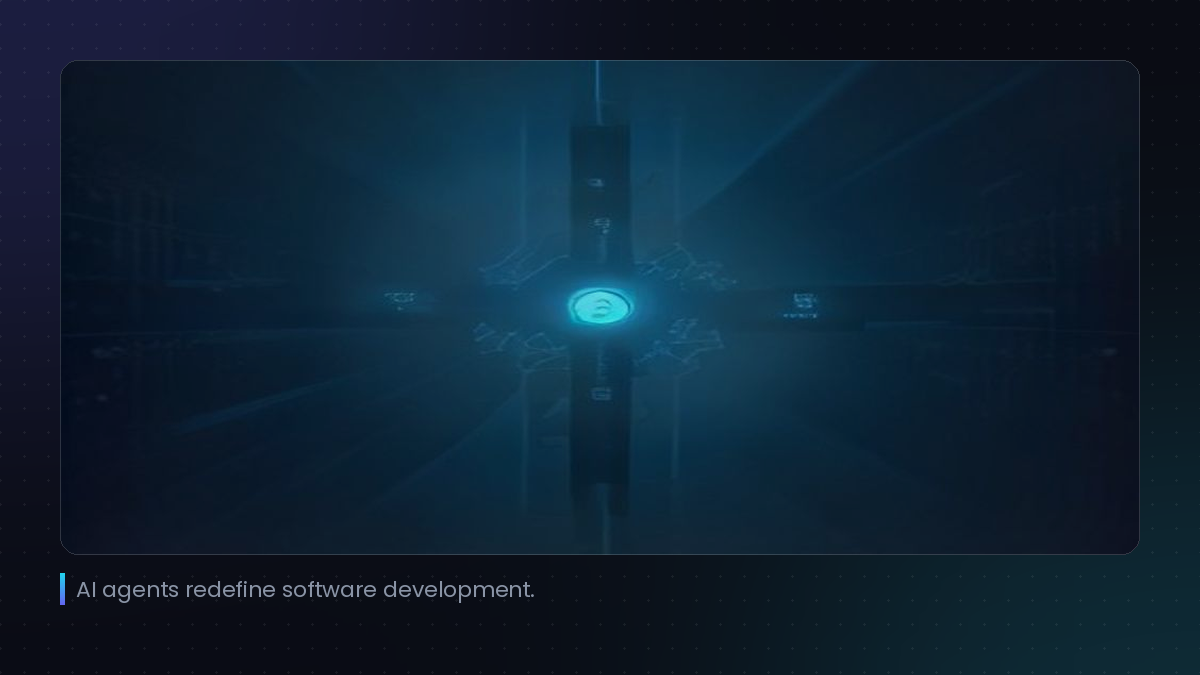Click the glowing blue circuit image
Viewport: 1200px width, 675px height.
click(x=600, y=307)
